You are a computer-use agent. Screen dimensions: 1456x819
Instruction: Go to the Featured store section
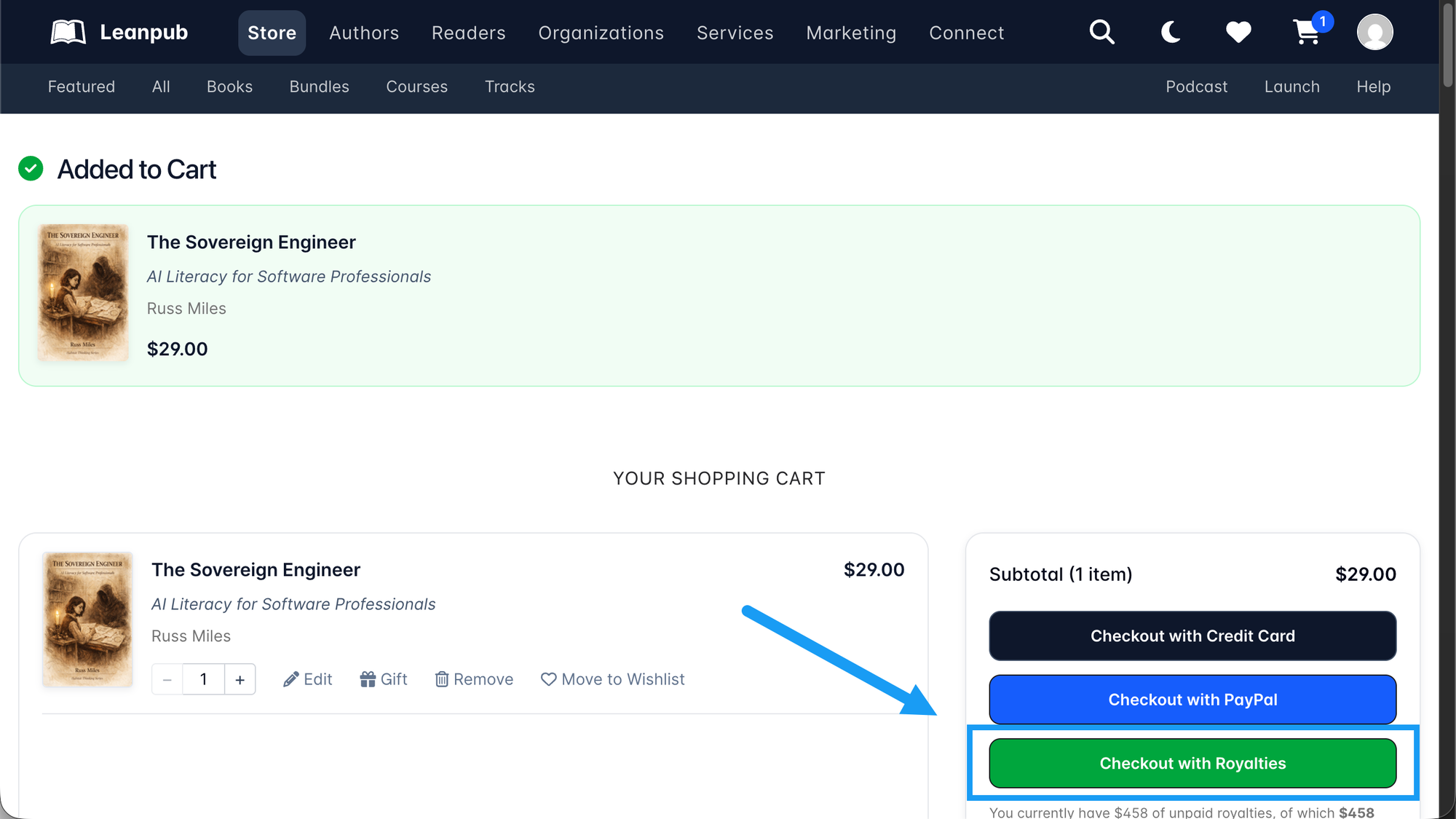click(x=82, y=87)
